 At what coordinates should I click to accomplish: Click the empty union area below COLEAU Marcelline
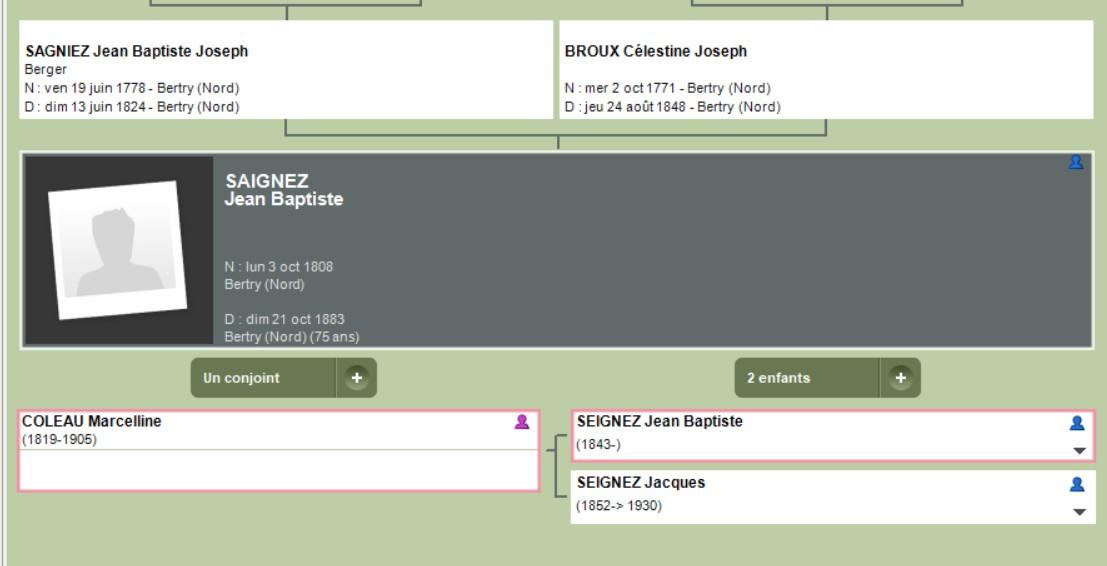click(279, 469)
